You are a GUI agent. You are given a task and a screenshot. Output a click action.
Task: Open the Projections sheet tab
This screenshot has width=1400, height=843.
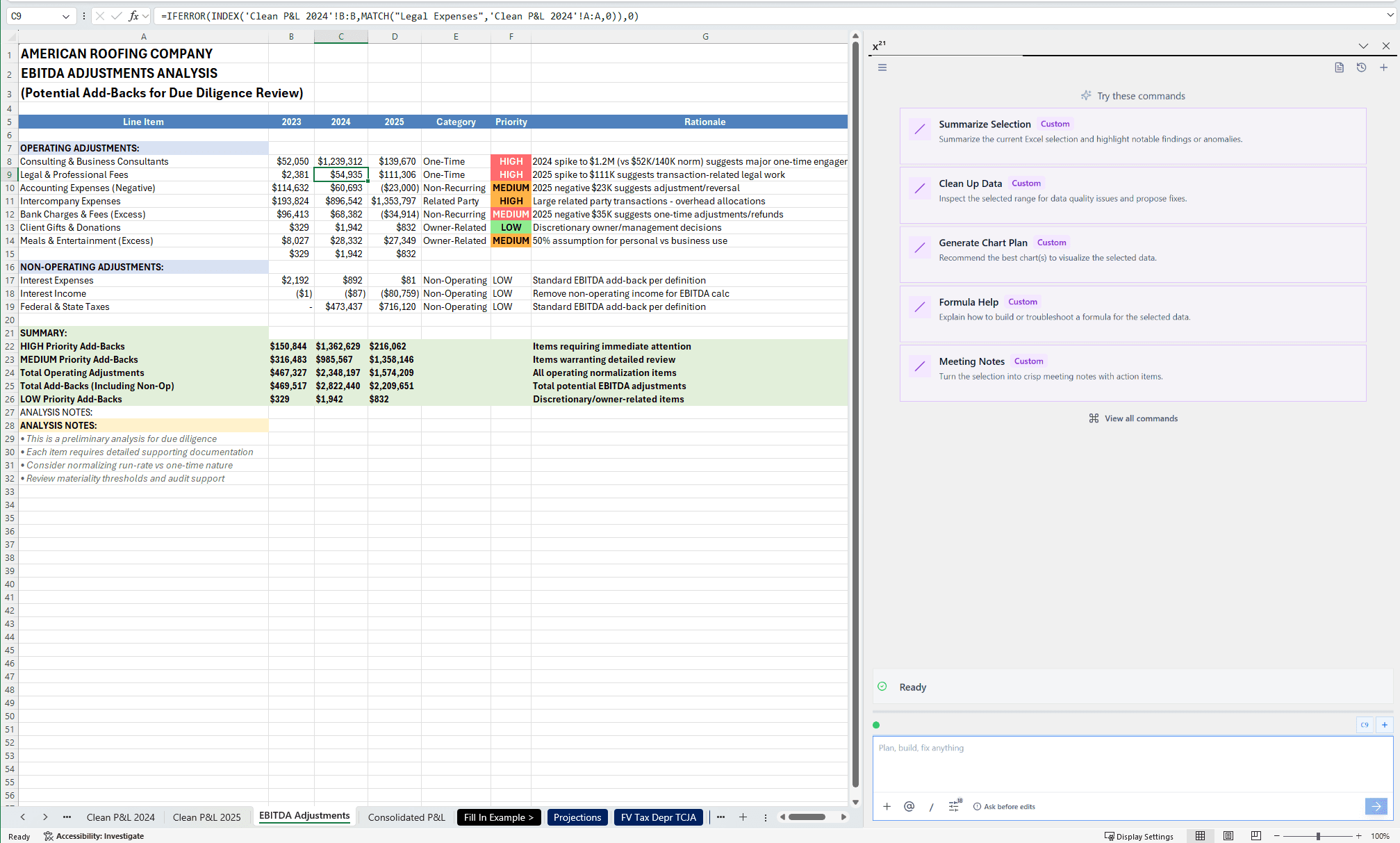[577, 817]
